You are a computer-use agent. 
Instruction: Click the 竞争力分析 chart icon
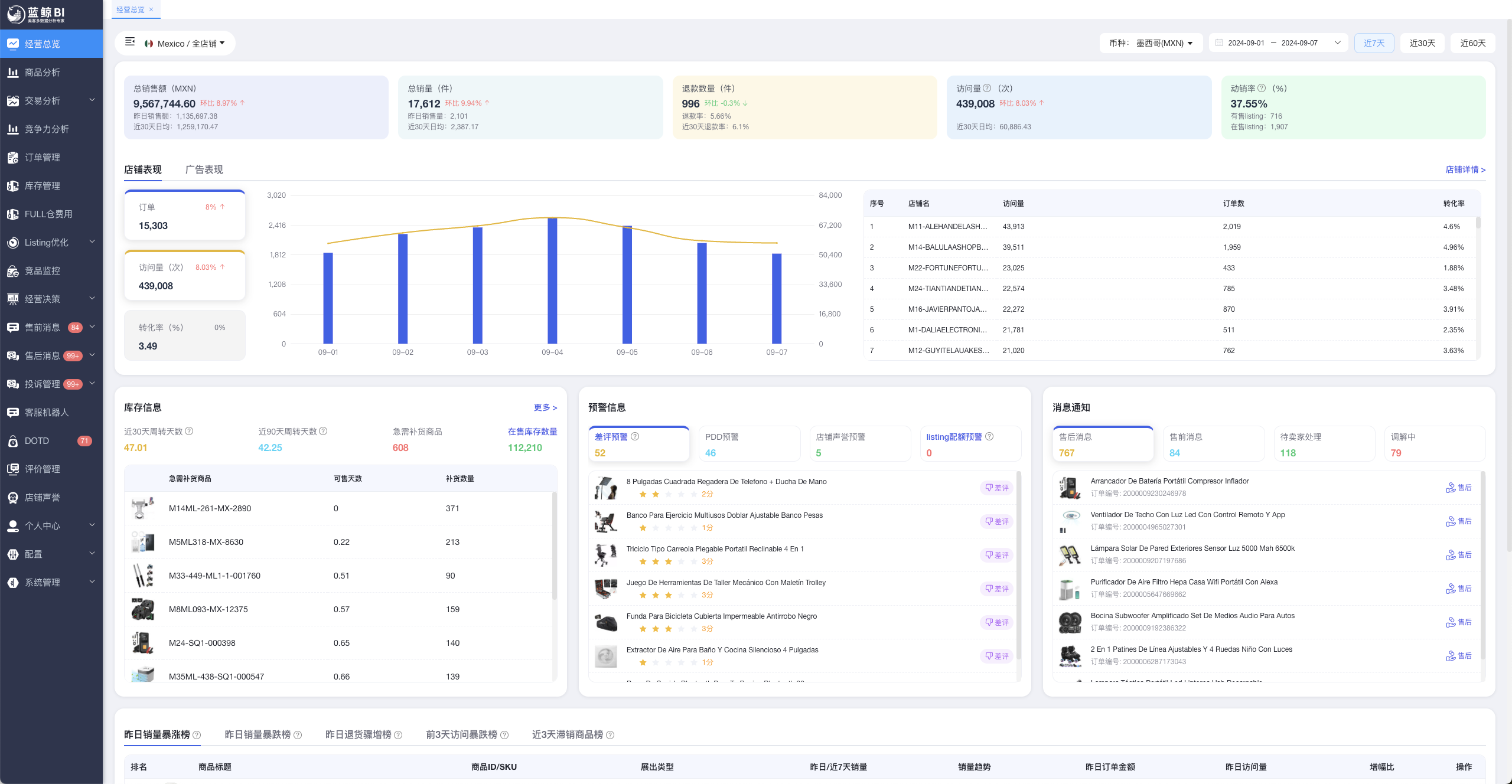point(13,129)
